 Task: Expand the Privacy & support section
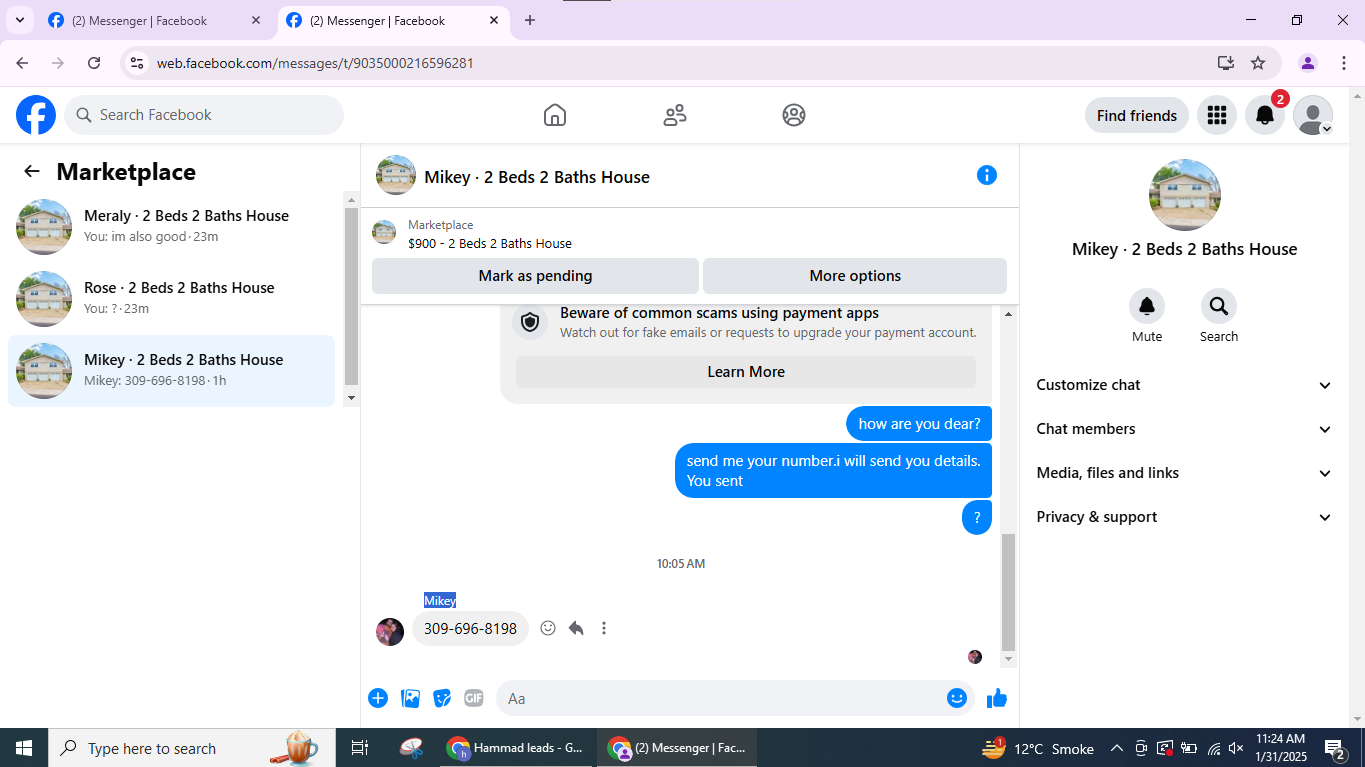coord(1185,517)
